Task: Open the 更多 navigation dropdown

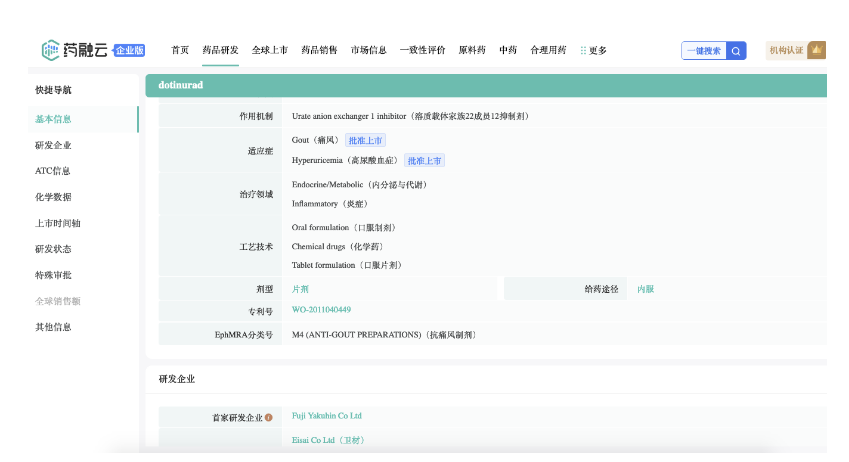Action: pos(597,51)
